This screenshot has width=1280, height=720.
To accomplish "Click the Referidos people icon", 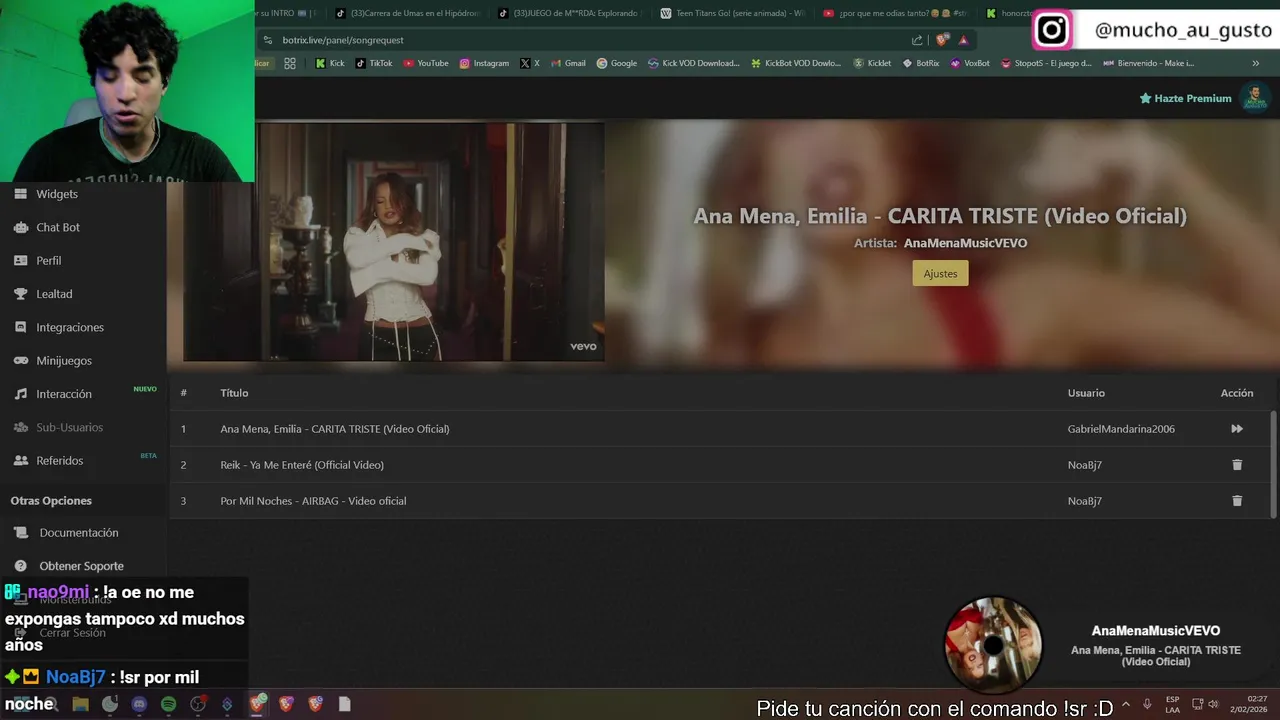I will (x=20, y=461).
